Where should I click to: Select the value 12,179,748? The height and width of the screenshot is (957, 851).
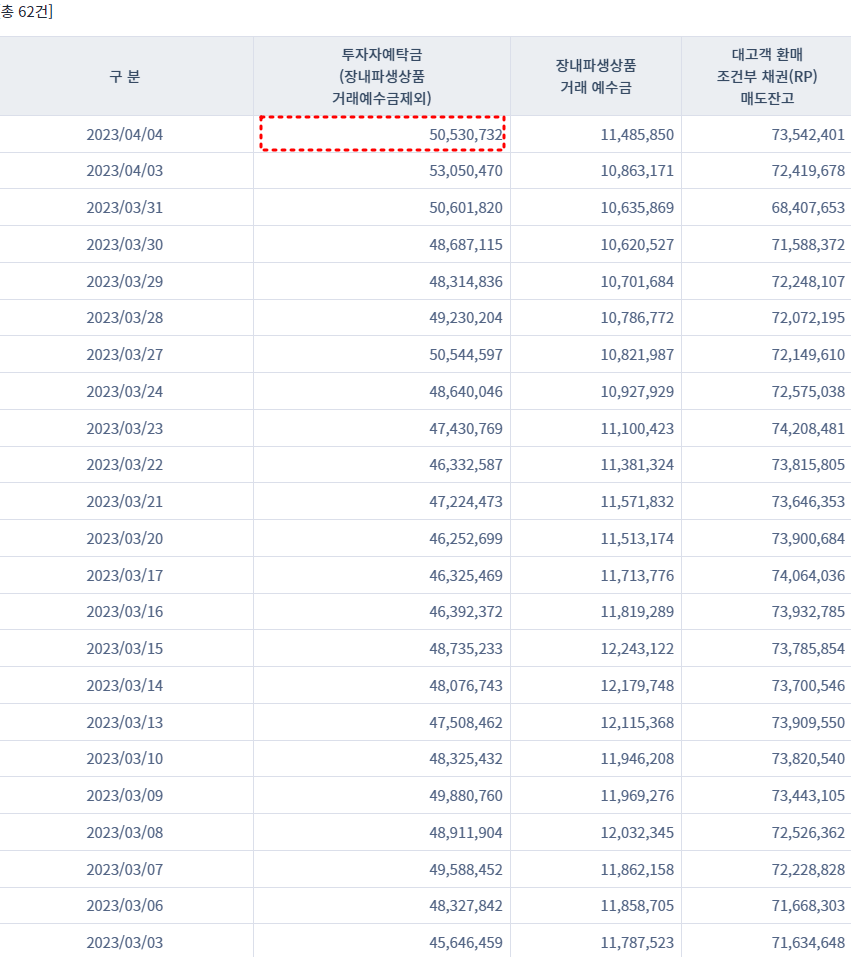[x=637, y=685]
